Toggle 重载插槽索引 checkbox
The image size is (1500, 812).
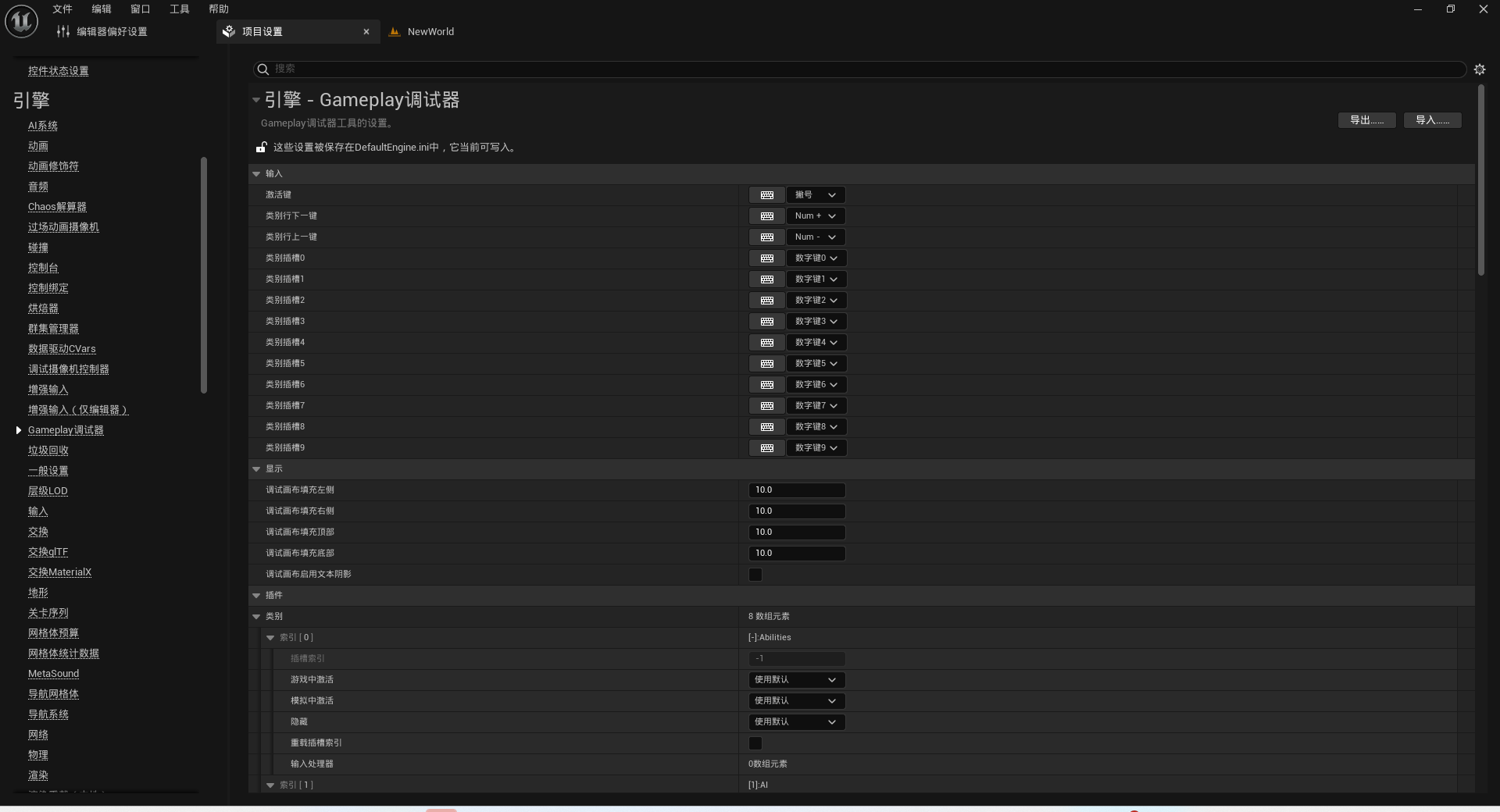pos(755,743)
